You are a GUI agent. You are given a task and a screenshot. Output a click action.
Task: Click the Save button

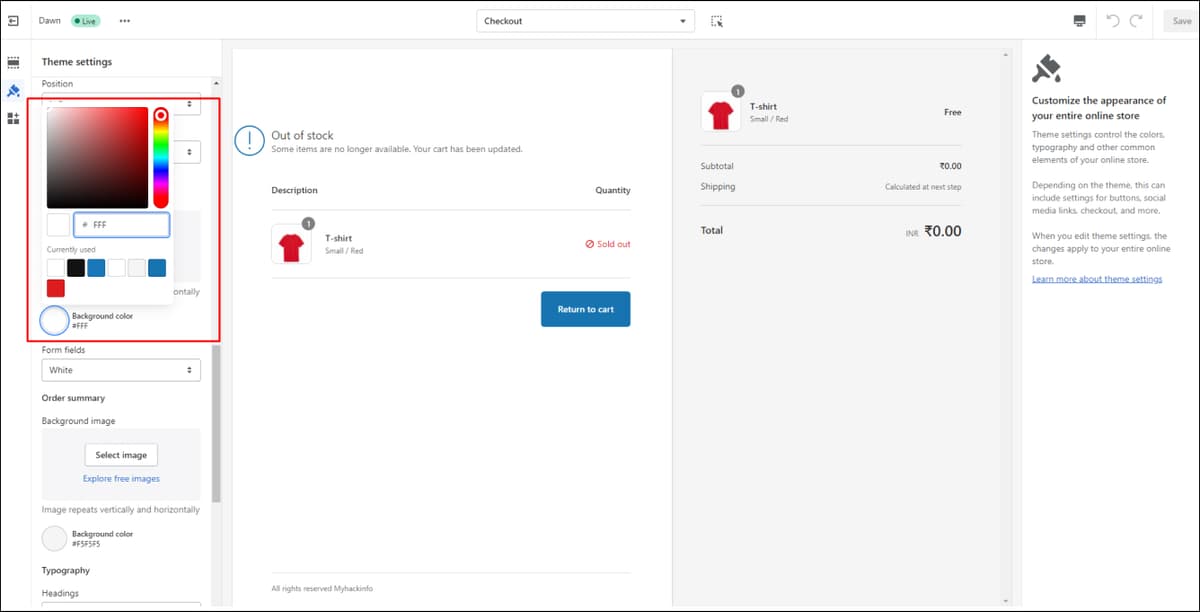point(1181,21)
